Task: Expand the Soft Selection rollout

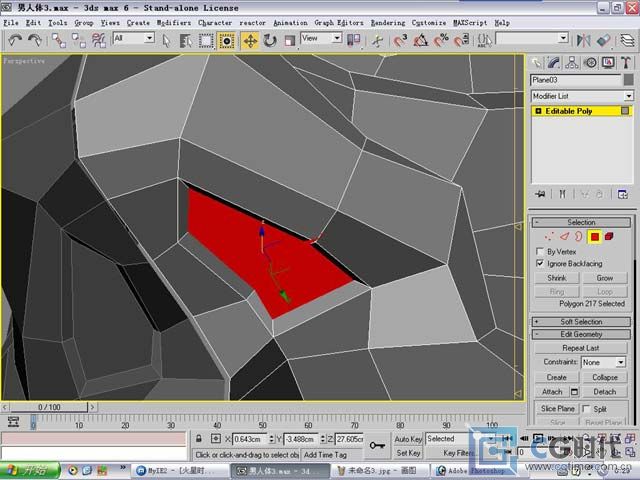Action: (581, 322)
